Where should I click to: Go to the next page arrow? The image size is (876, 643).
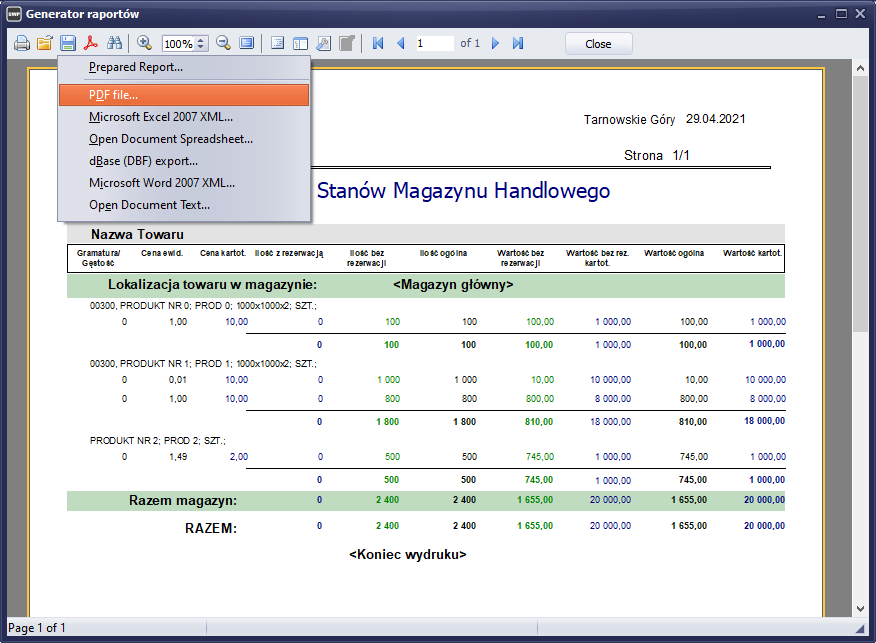click(496, 43)
